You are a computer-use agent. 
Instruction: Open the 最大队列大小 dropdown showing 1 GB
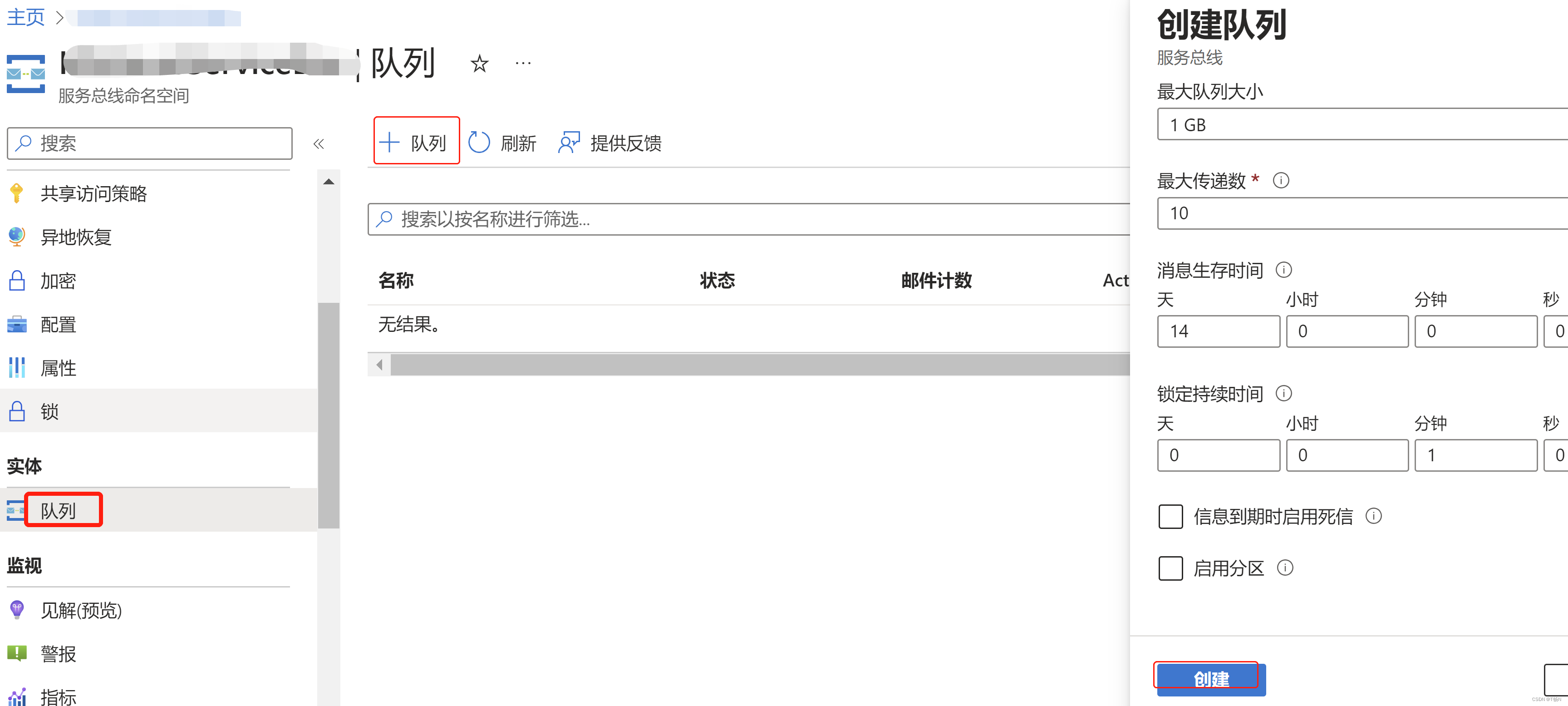(1362, 124)
